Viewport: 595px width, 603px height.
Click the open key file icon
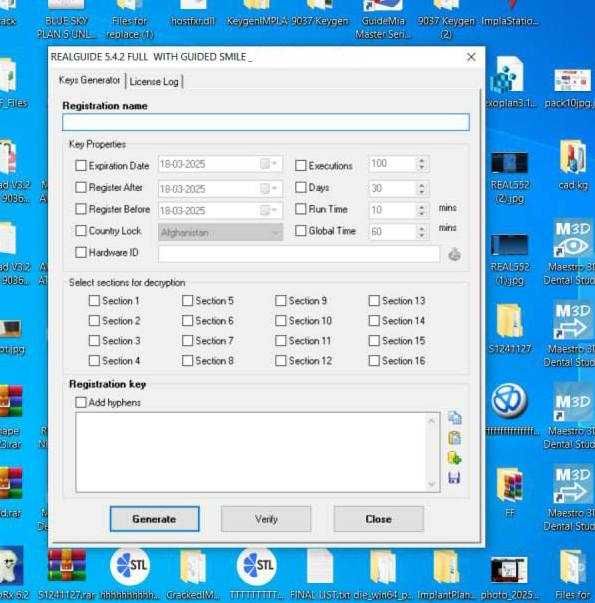[x=455, y=458]
